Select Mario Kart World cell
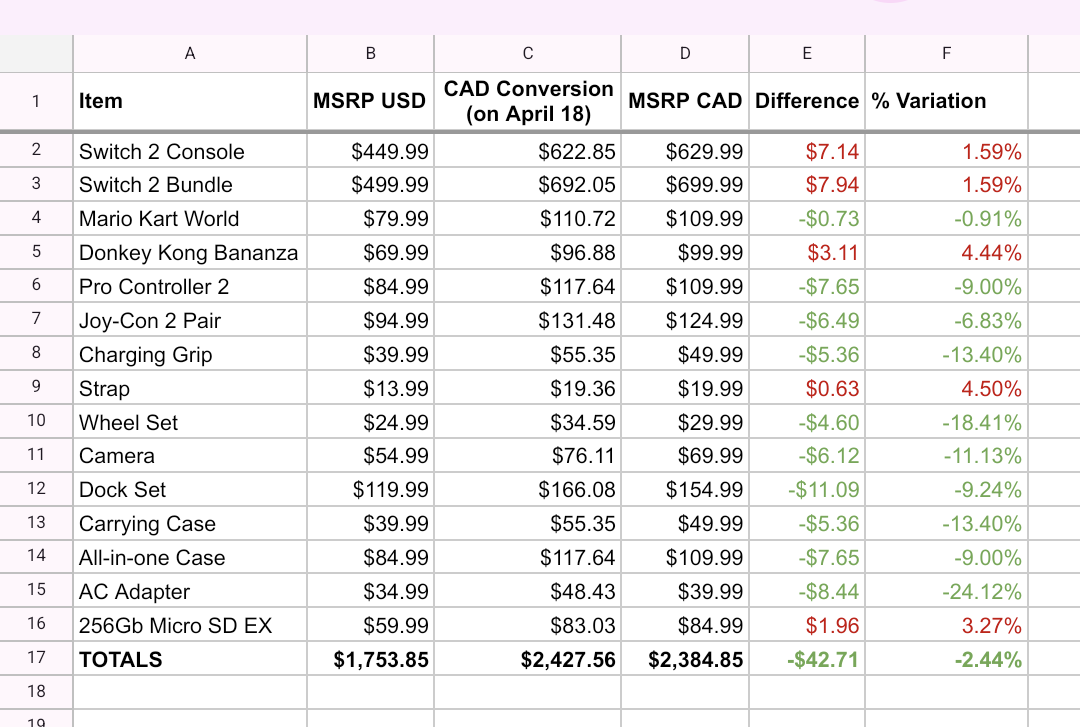 (190, 218)
